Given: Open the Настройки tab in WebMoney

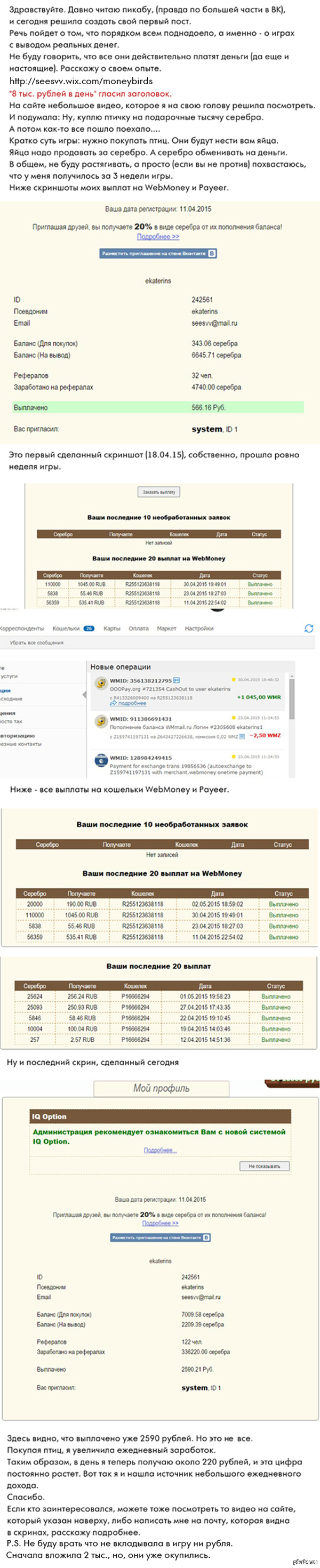Looking at the screenshot, I should [199, 628].
